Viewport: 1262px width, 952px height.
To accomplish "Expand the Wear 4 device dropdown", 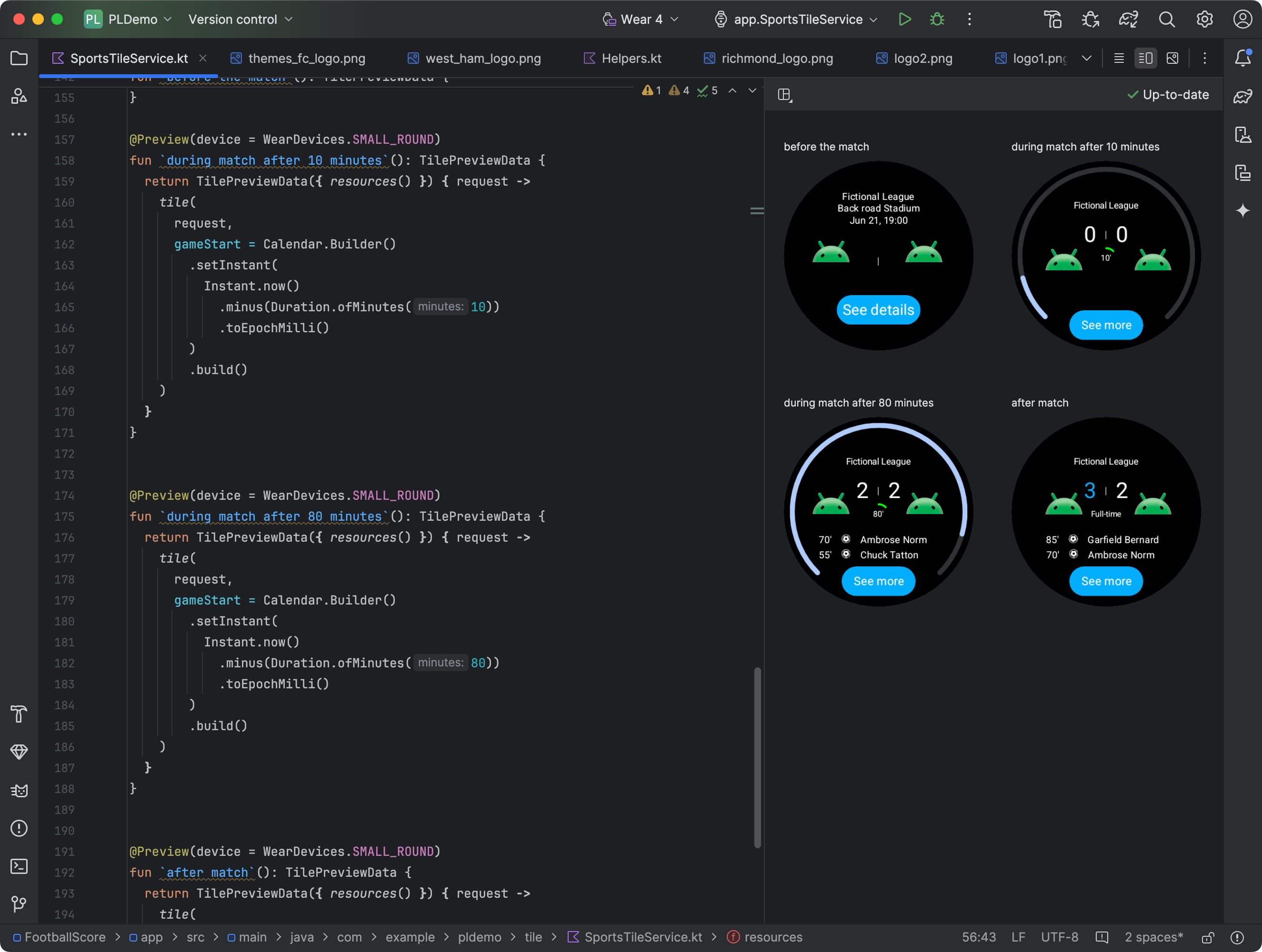I will click(x=640, y=19).
